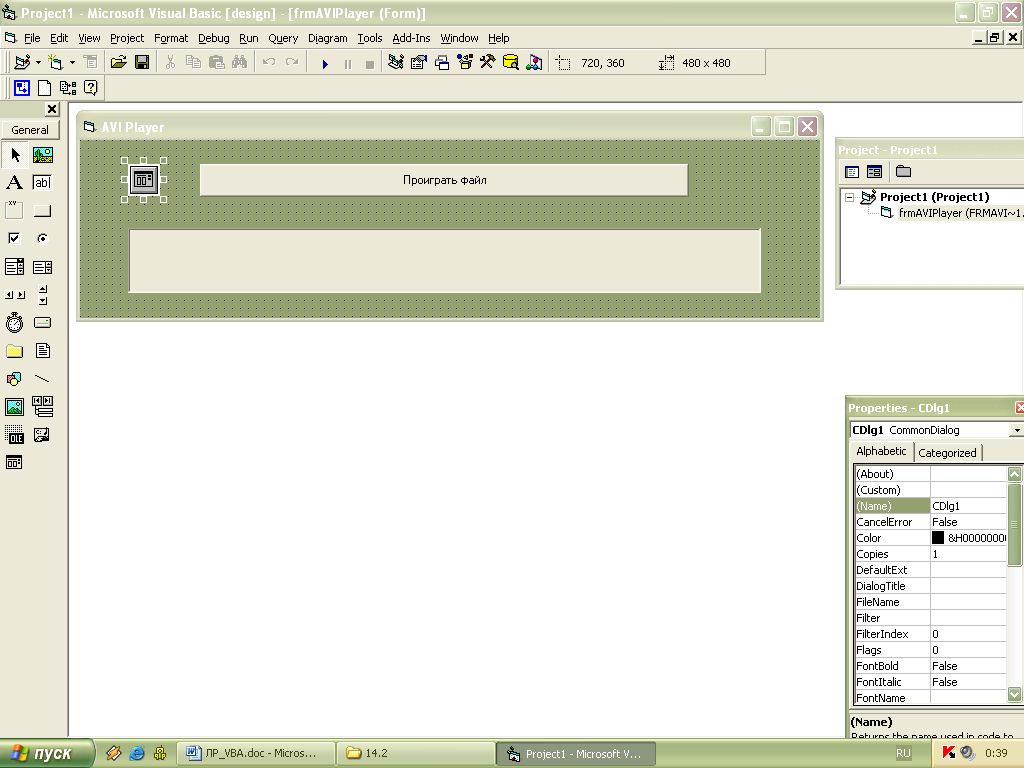
Task: Click the (Name) property value field
Action: (x=968, y=506)
